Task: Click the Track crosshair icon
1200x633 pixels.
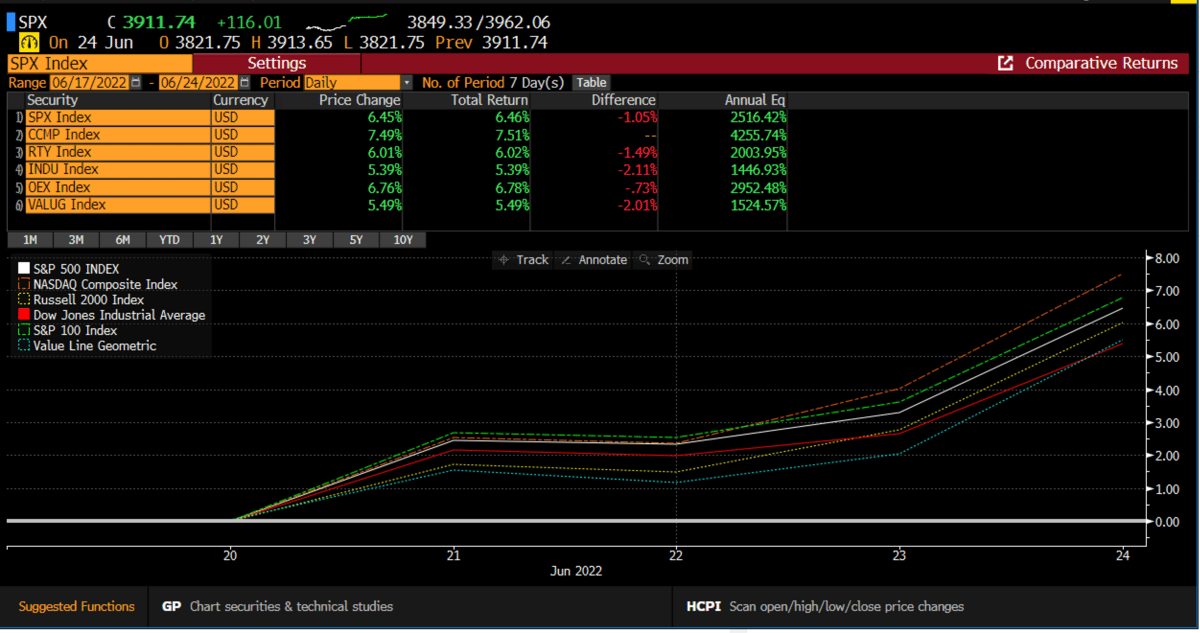Action: click(504, 260)
